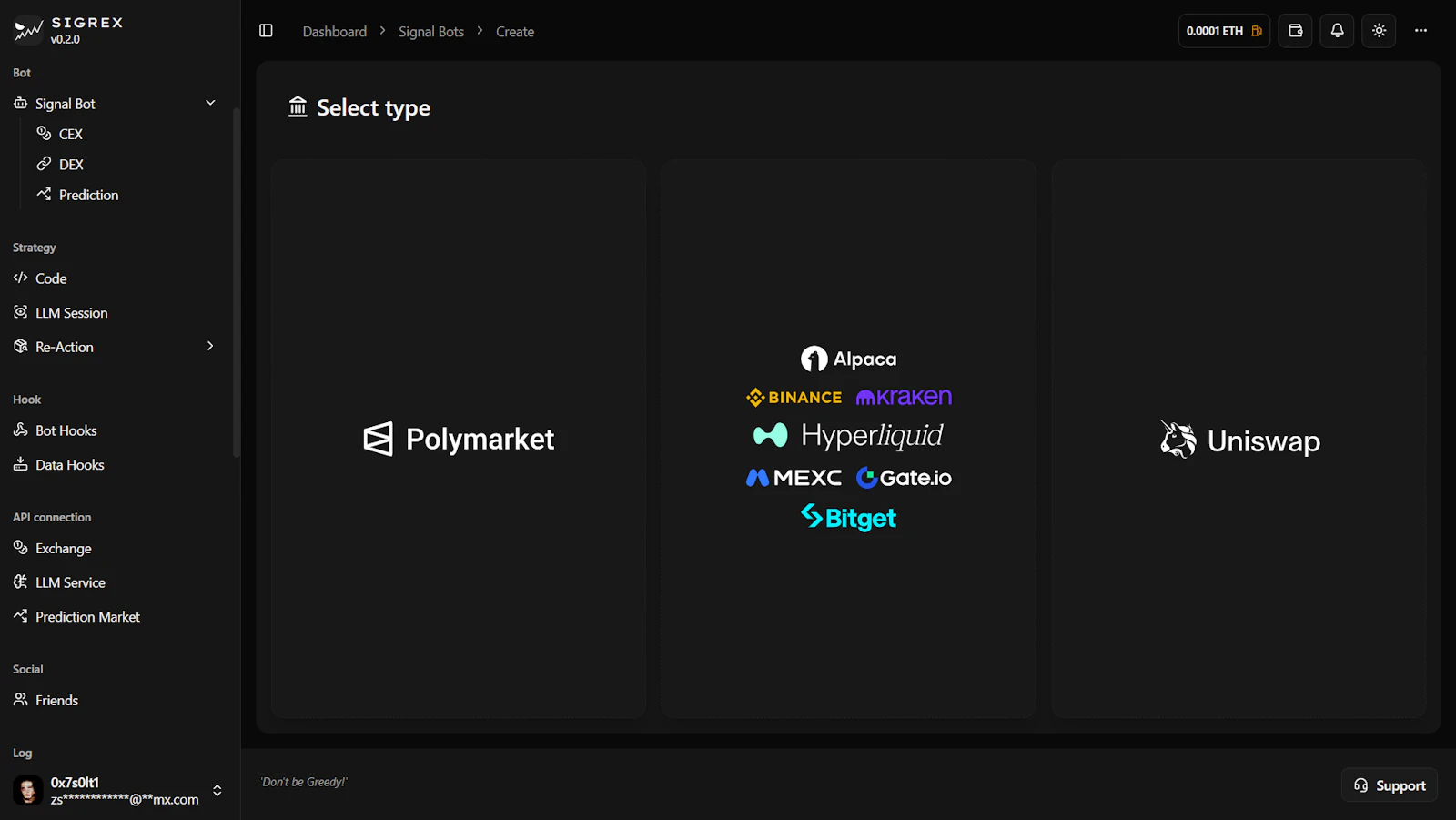
Task: Toggle the sidebar panel icon
Action: click(266, 31)
